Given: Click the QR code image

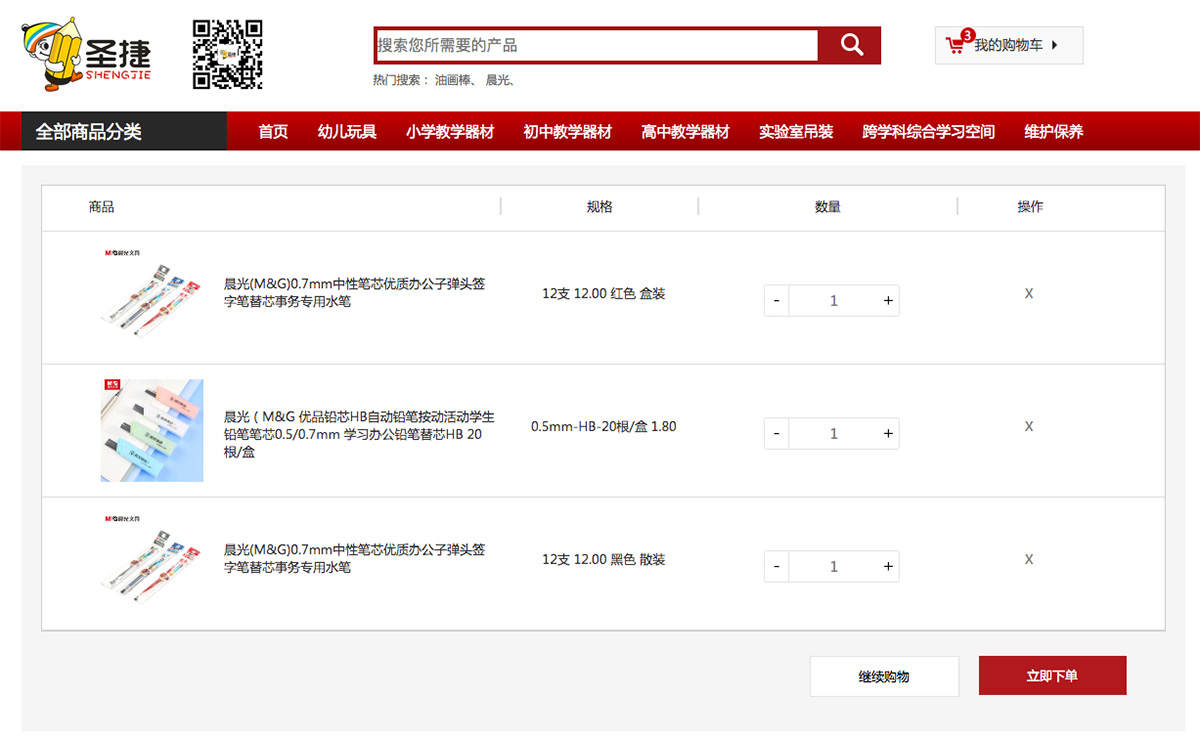Looking at the screenshot, I should pos(228,54).
